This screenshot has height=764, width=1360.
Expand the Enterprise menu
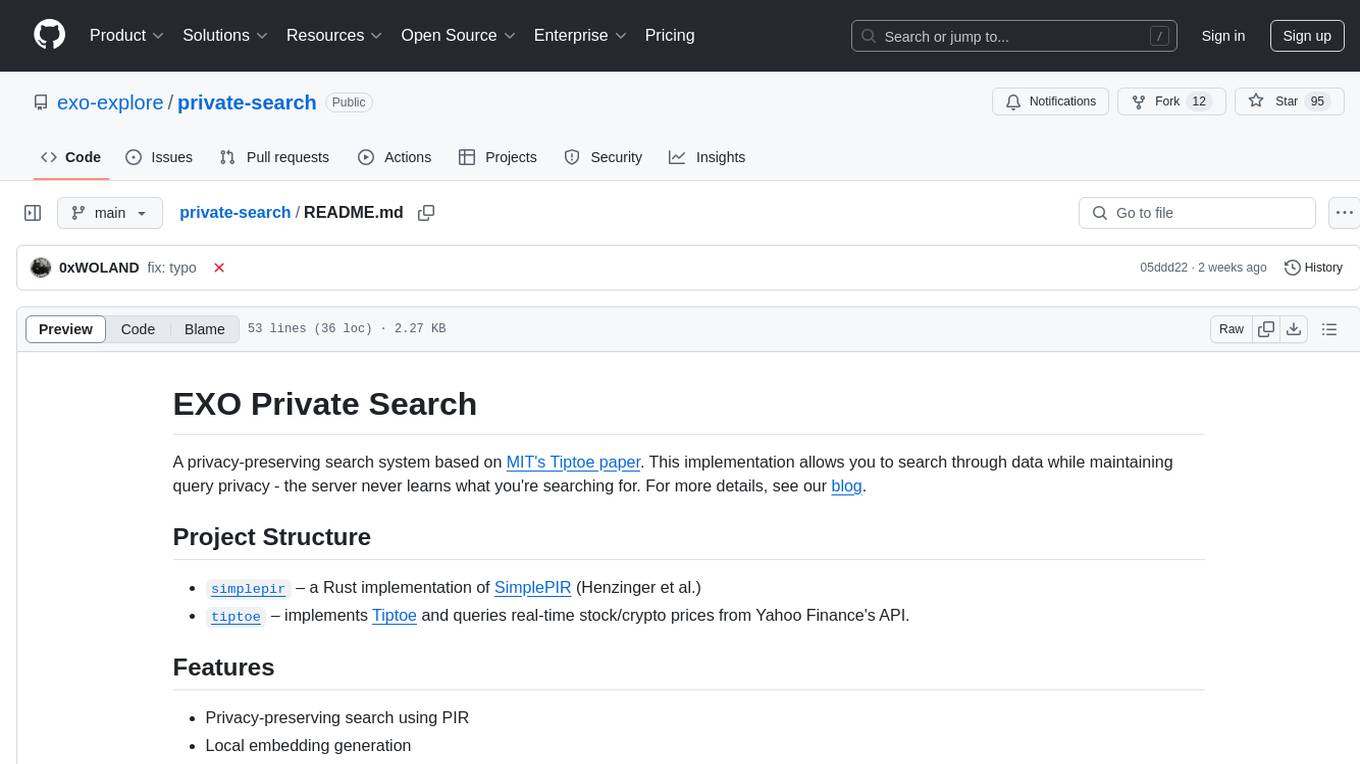coord(580,35)
